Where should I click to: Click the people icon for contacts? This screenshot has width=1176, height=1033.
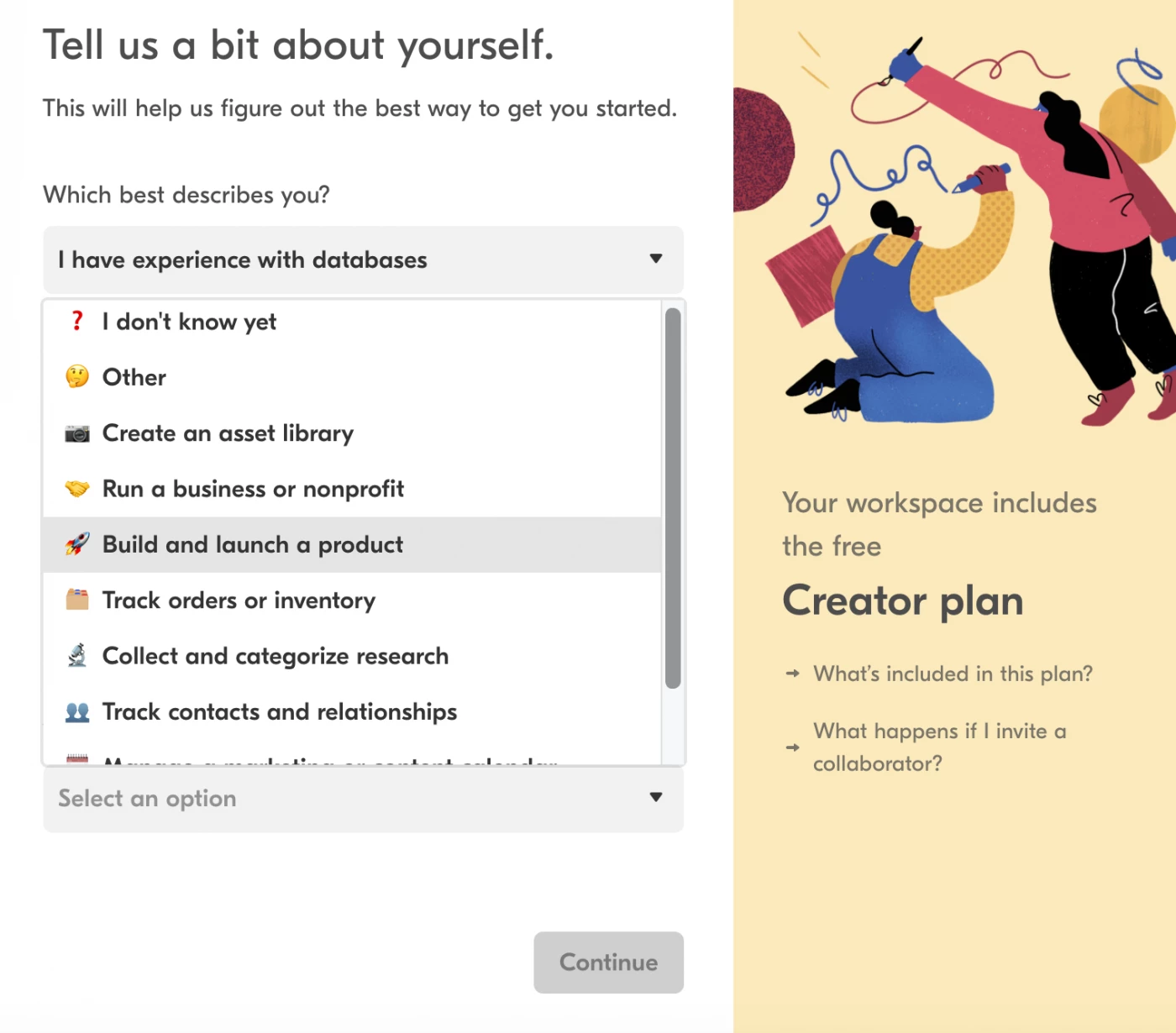pos(77,712)
